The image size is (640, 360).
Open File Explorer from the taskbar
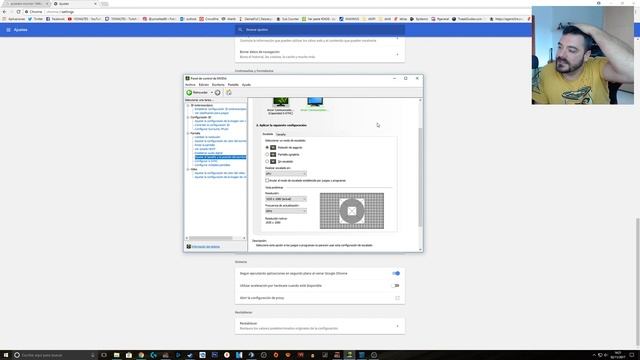(116, 355)
